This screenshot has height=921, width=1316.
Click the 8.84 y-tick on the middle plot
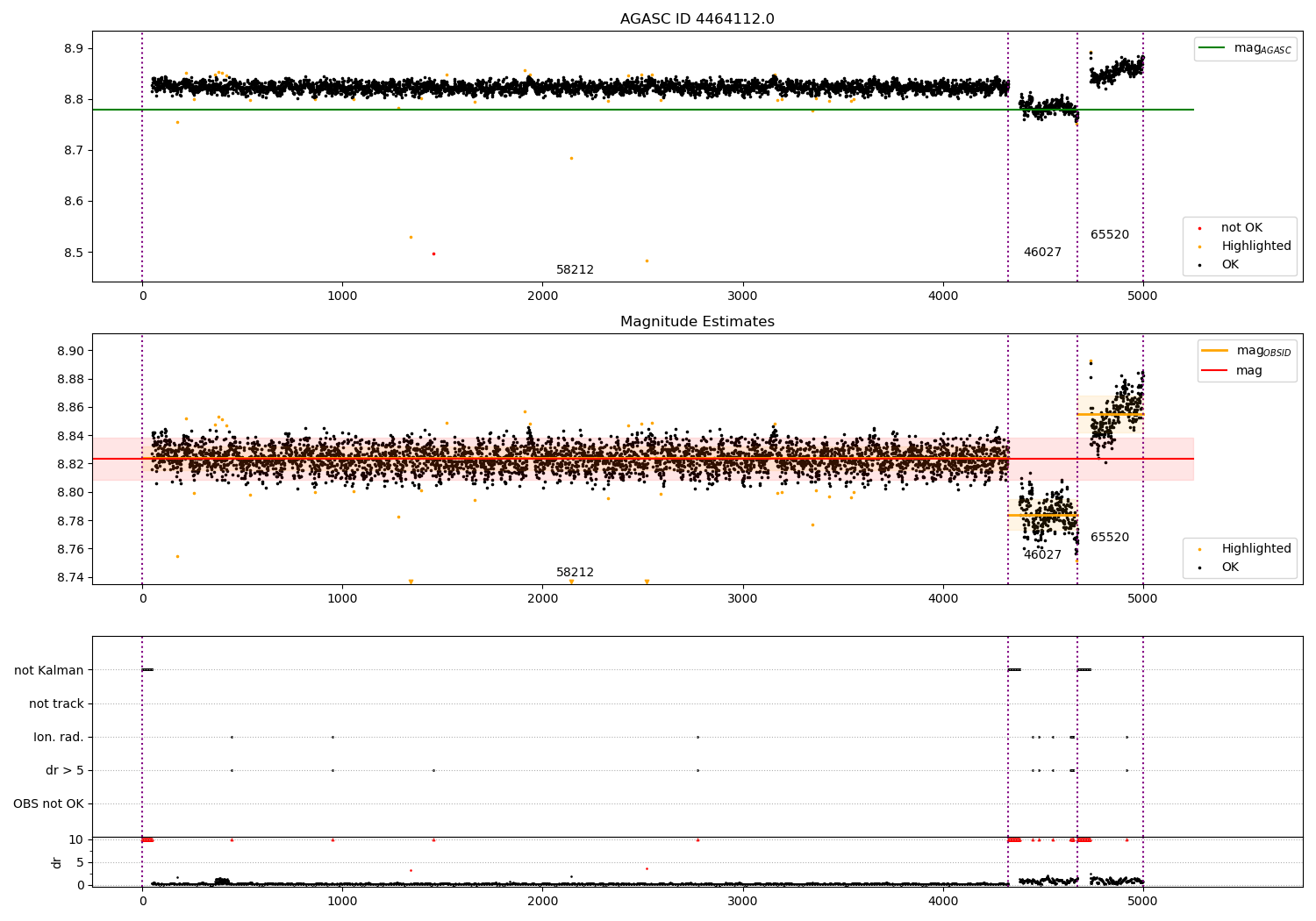point(69,436)
